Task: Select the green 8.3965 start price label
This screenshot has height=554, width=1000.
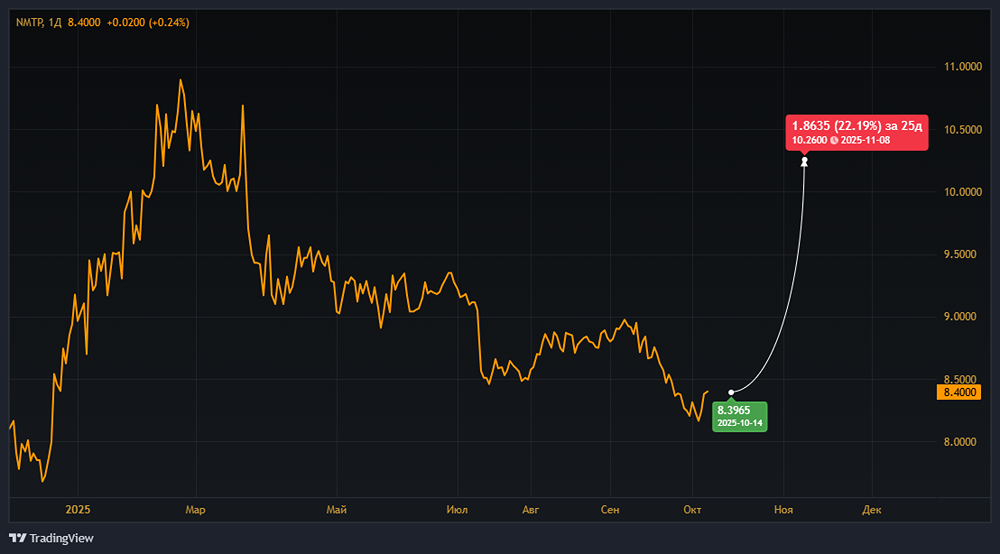Action: tap(740, 416)
